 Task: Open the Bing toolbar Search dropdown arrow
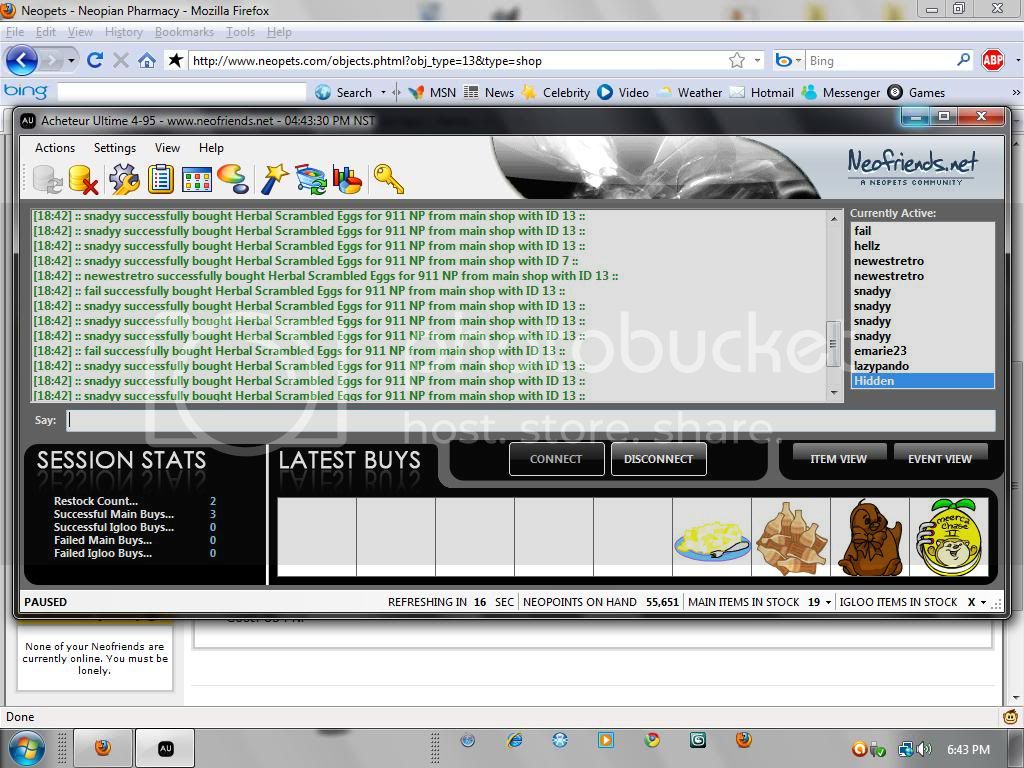click(382, 93)
